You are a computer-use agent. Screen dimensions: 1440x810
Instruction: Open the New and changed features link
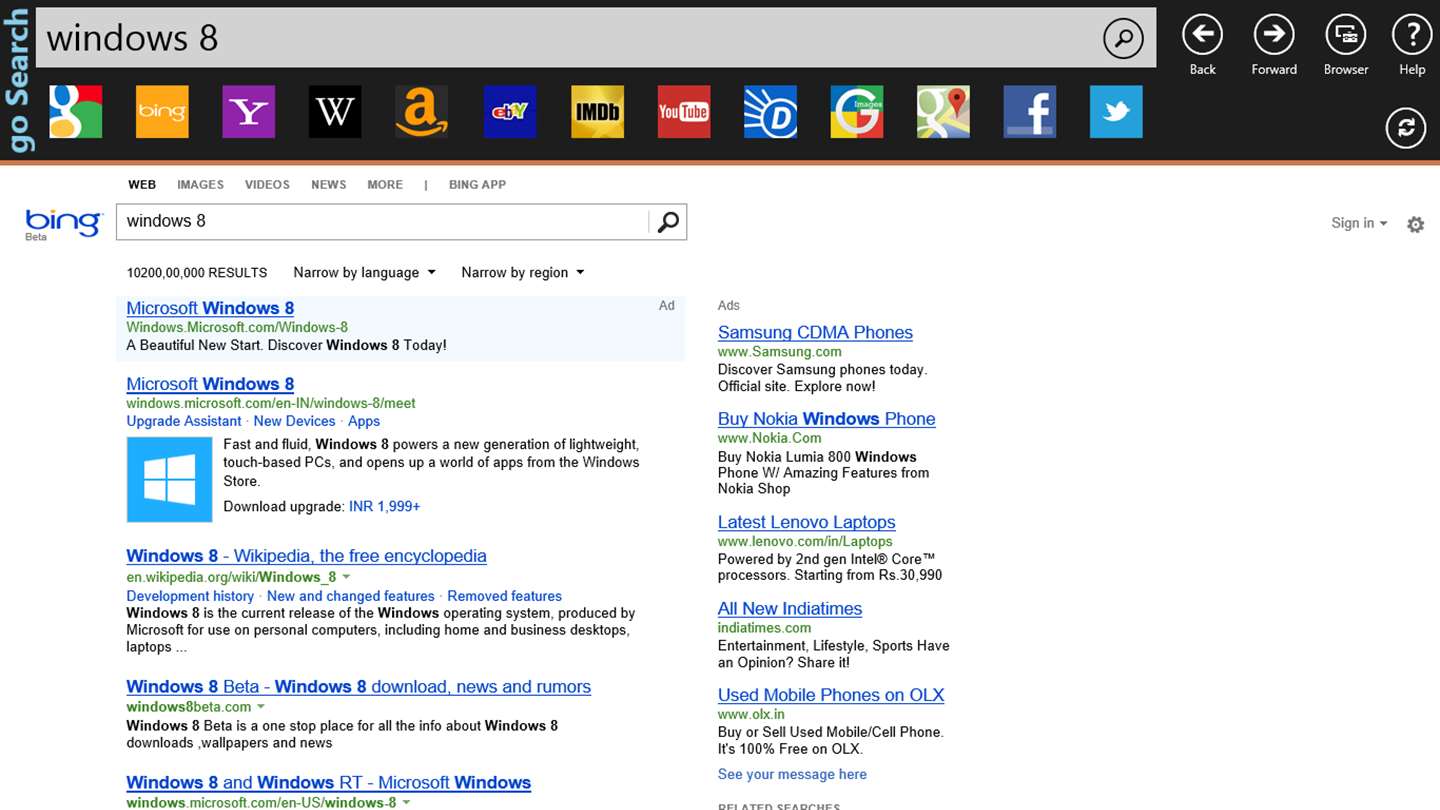coord(351,596)
